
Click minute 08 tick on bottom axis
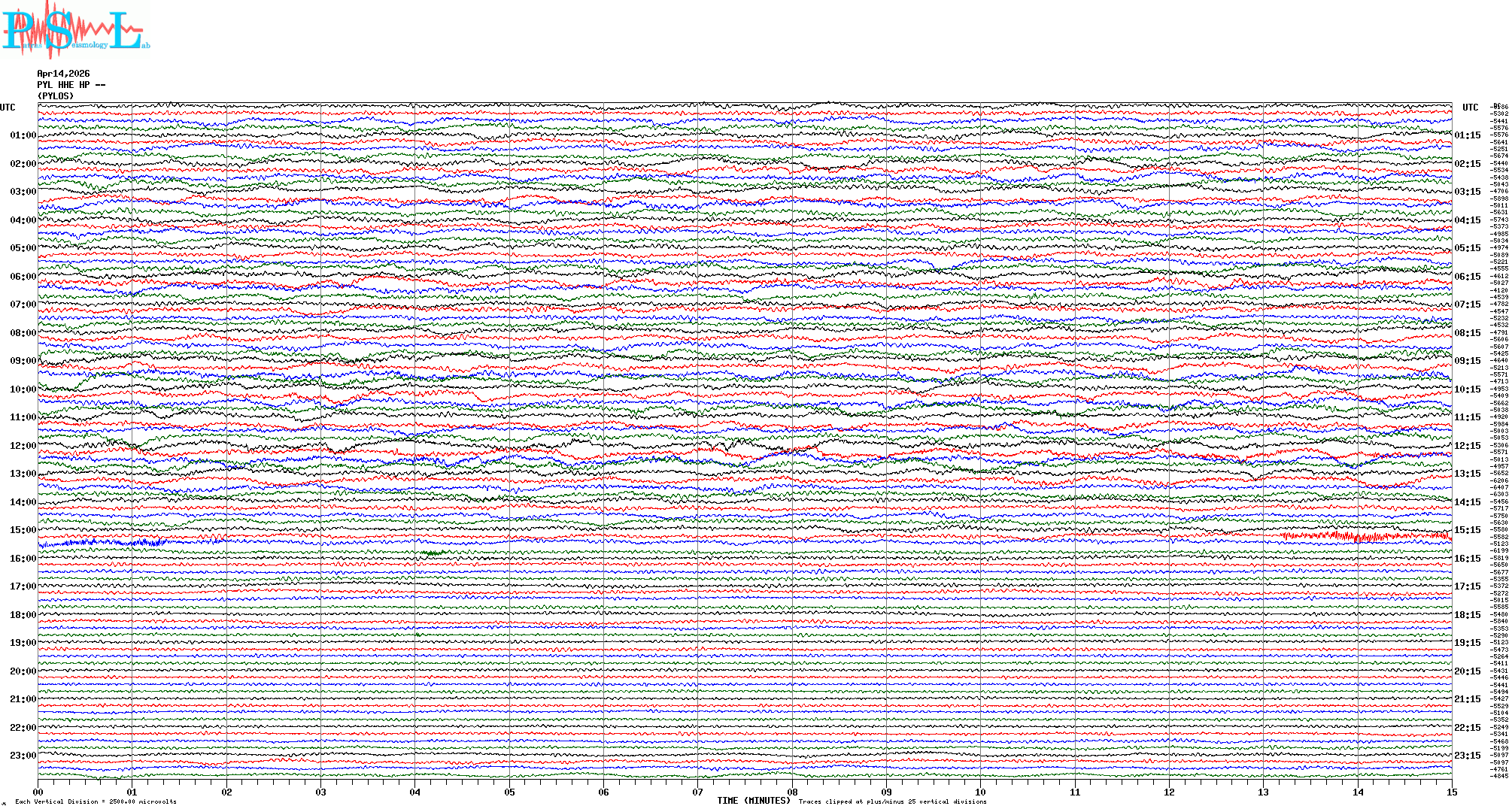click(792, 792)
